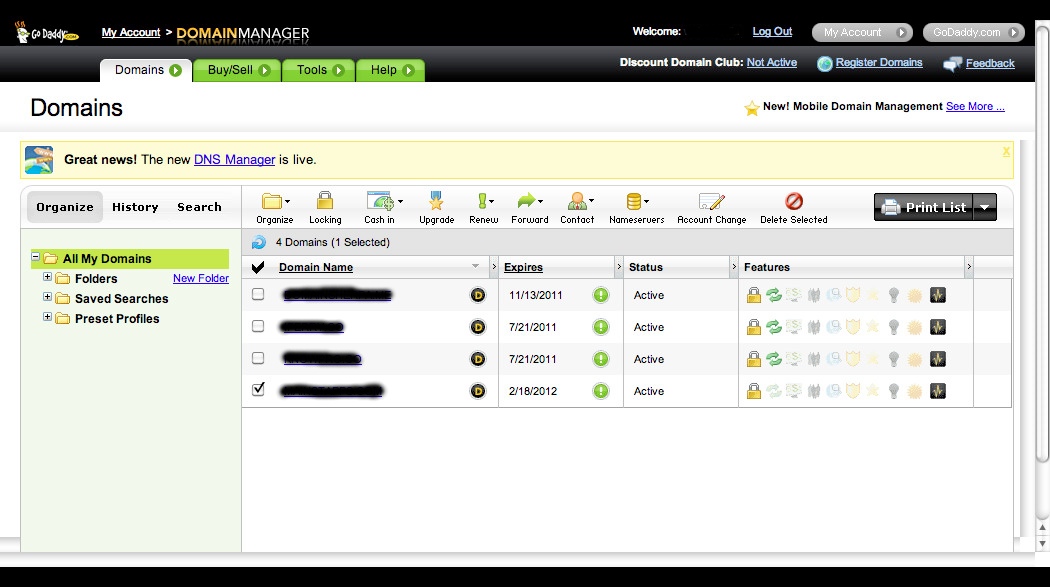
Task: Sort by the Domain Name column header
Action: [315, 267]
